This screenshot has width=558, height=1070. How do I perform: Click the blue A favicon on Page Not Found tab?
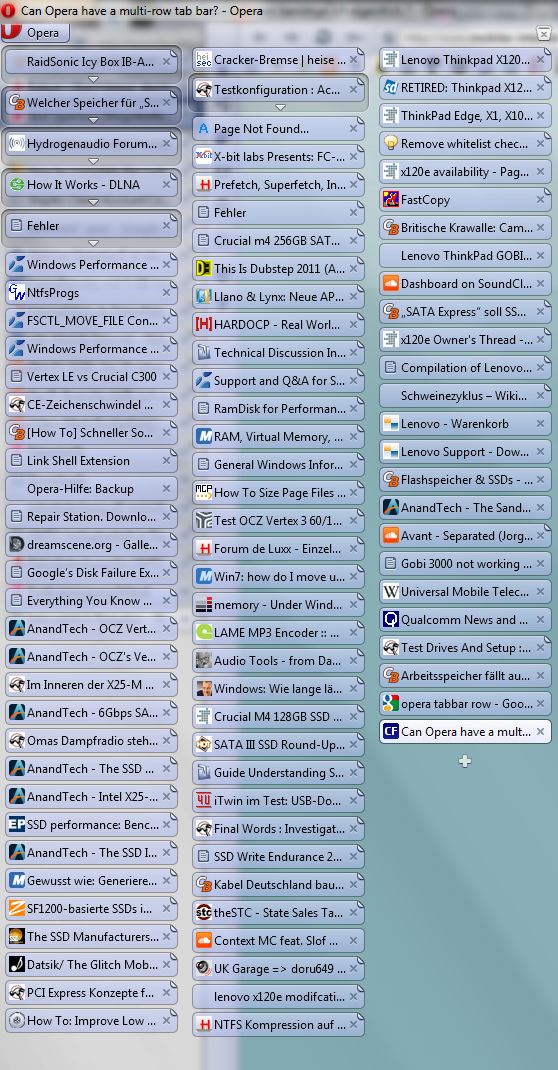click(203, 128)
